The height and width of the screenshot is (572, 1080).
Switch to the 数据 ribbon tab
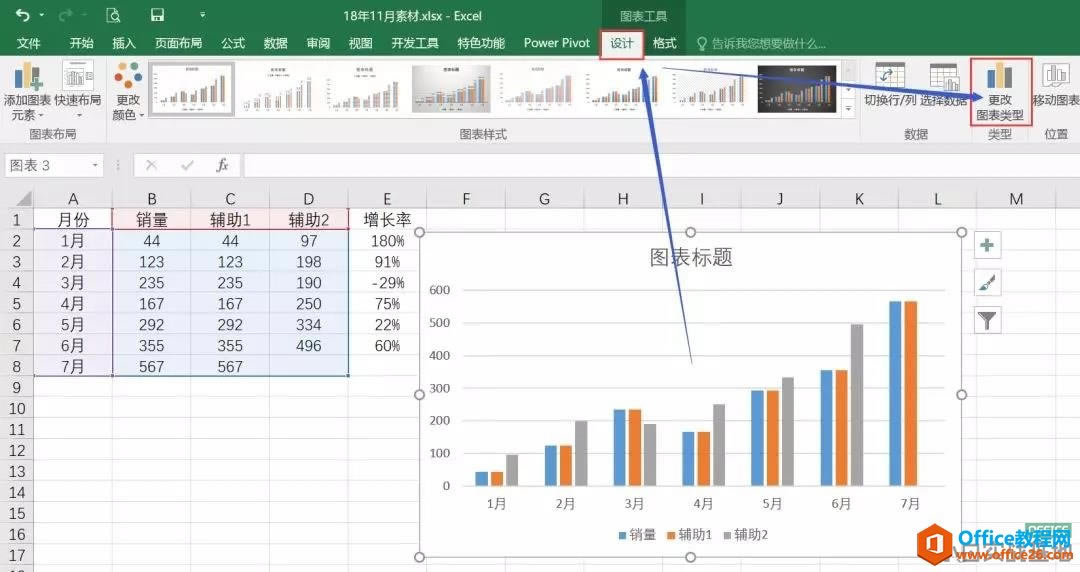[276, 43]
